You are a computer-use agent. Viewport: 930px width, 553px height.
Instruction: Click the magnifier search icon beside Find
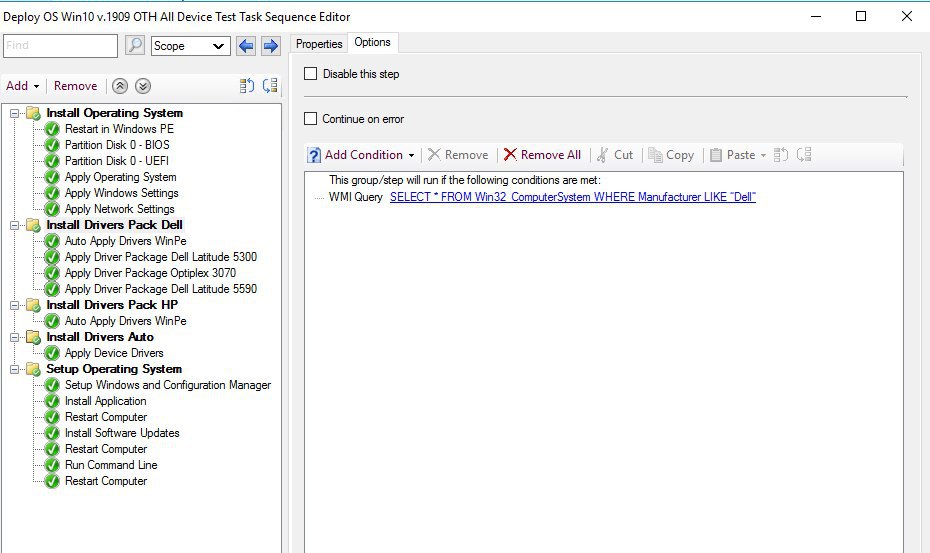(x=135, y=45)
